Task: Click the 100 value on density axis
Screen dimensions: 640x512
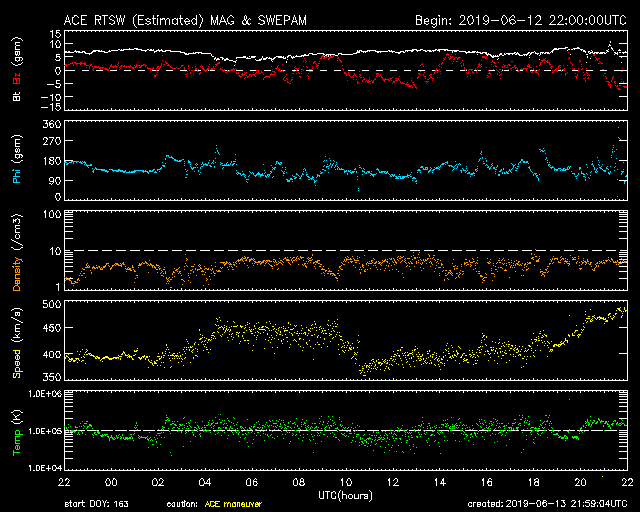Action: [52, 214]
